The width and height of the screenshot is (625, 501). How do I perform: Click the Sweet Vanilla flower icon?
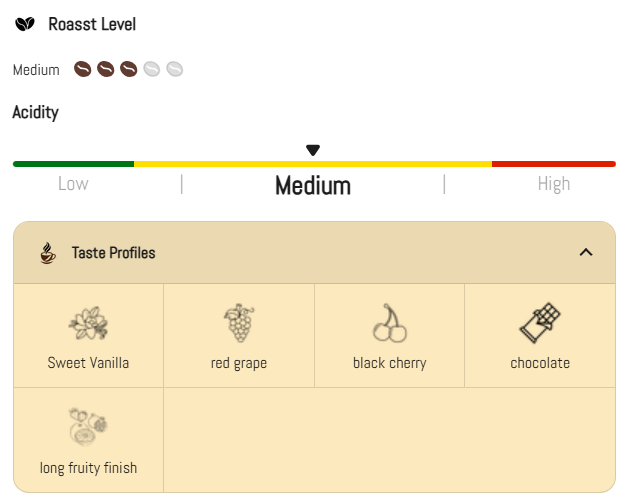[88, 323]
